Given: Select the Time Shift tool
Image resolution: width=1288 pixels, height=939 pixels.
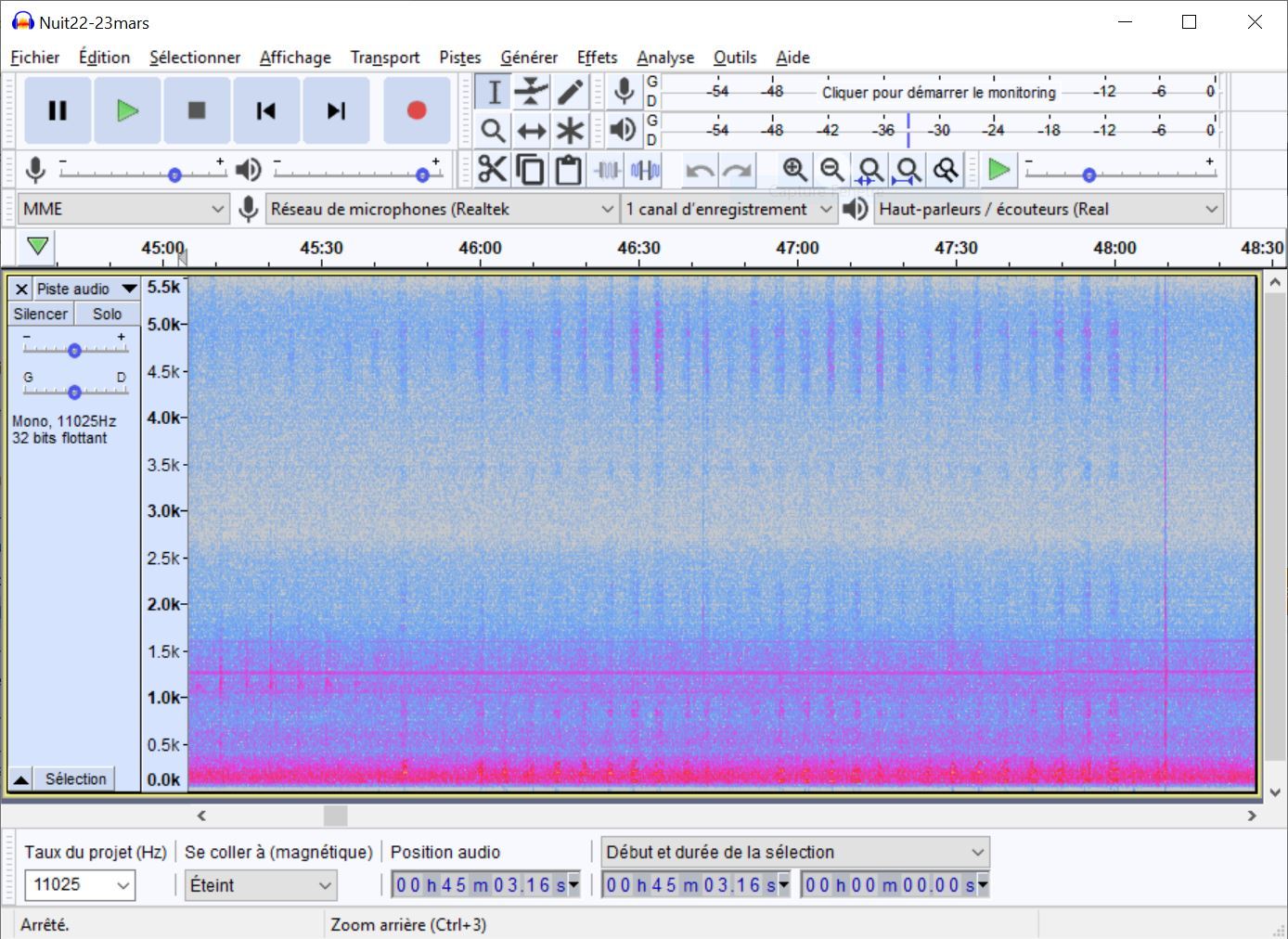Looking at the screenshot, I should point(532,130).
